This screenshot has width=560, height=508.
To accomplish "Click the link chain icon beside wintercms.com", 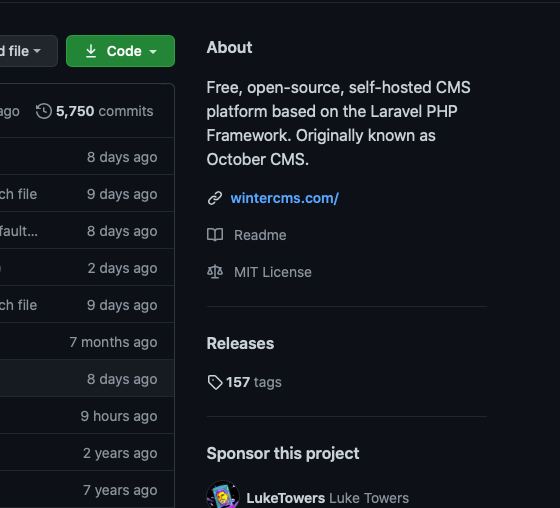I will click(215, 198).
